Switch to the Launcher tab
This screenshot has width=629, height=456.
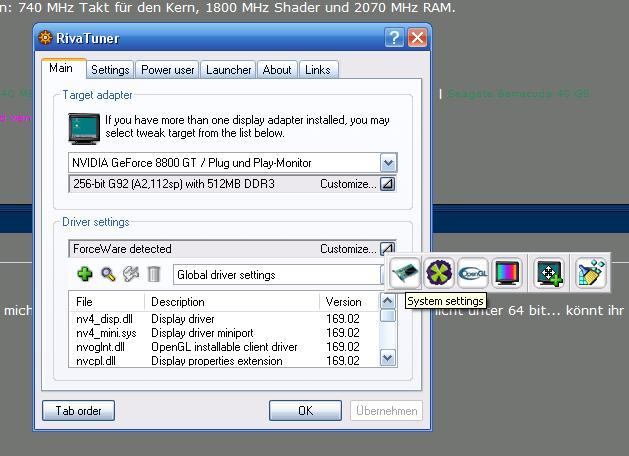pyautogui.click(x=228, y=70)
